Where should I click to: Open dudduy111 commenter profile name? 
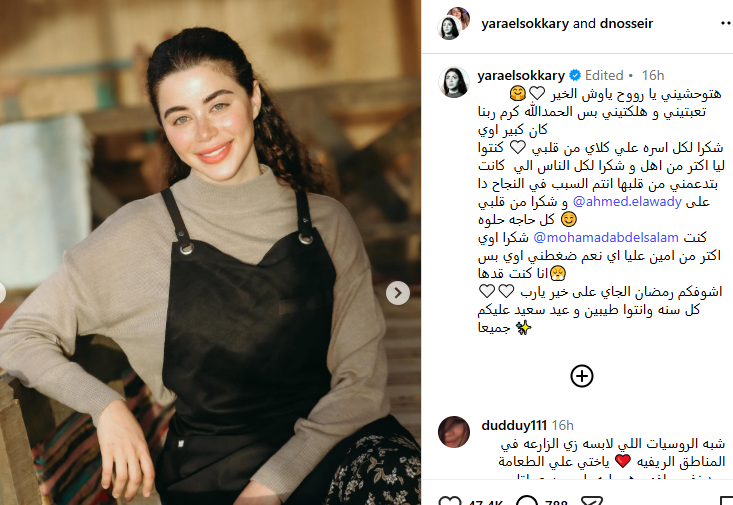[514, 426]
